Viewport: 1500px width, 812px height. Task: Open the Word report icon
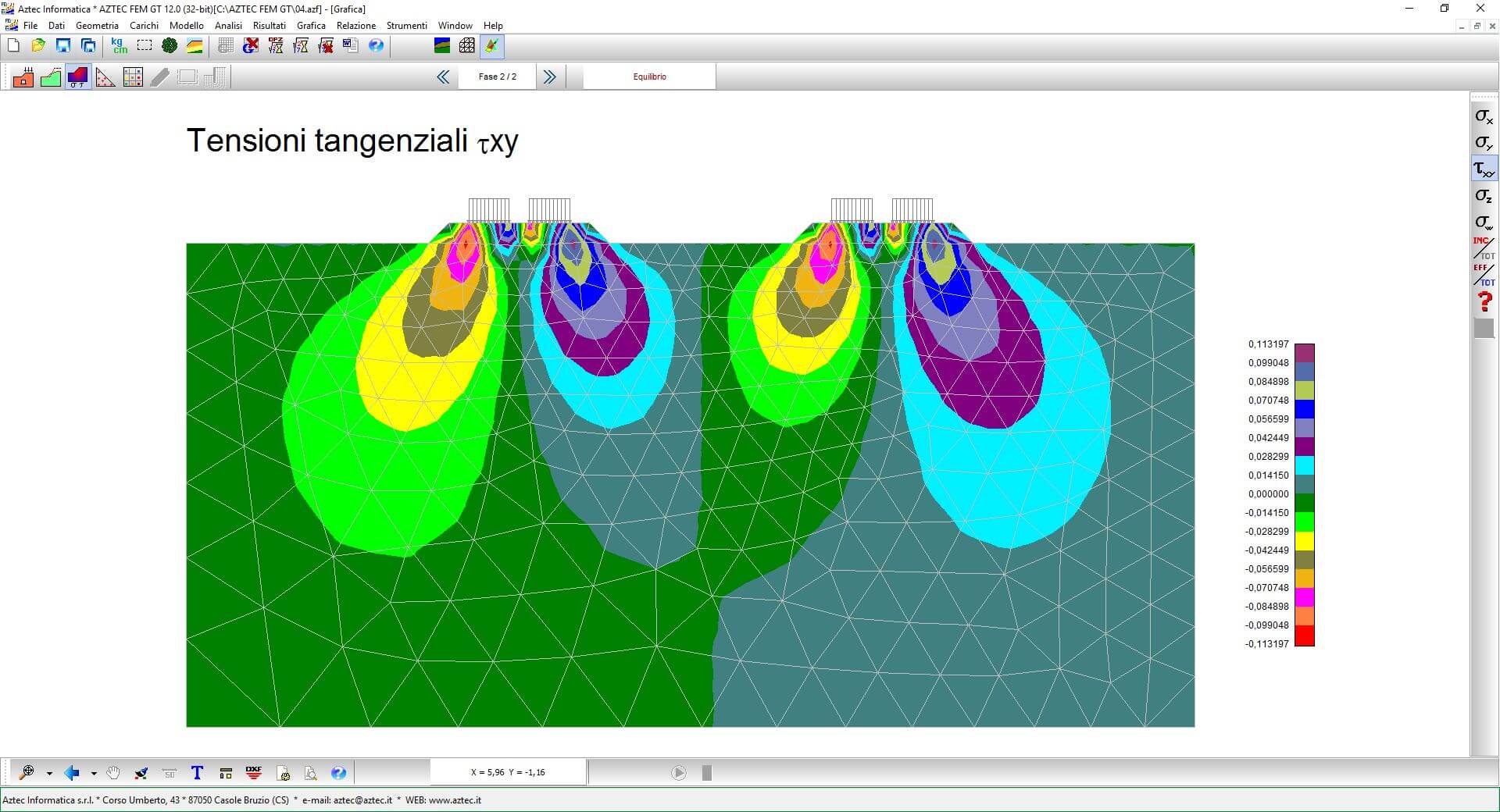pyautogui.click(x=351, y=46)
